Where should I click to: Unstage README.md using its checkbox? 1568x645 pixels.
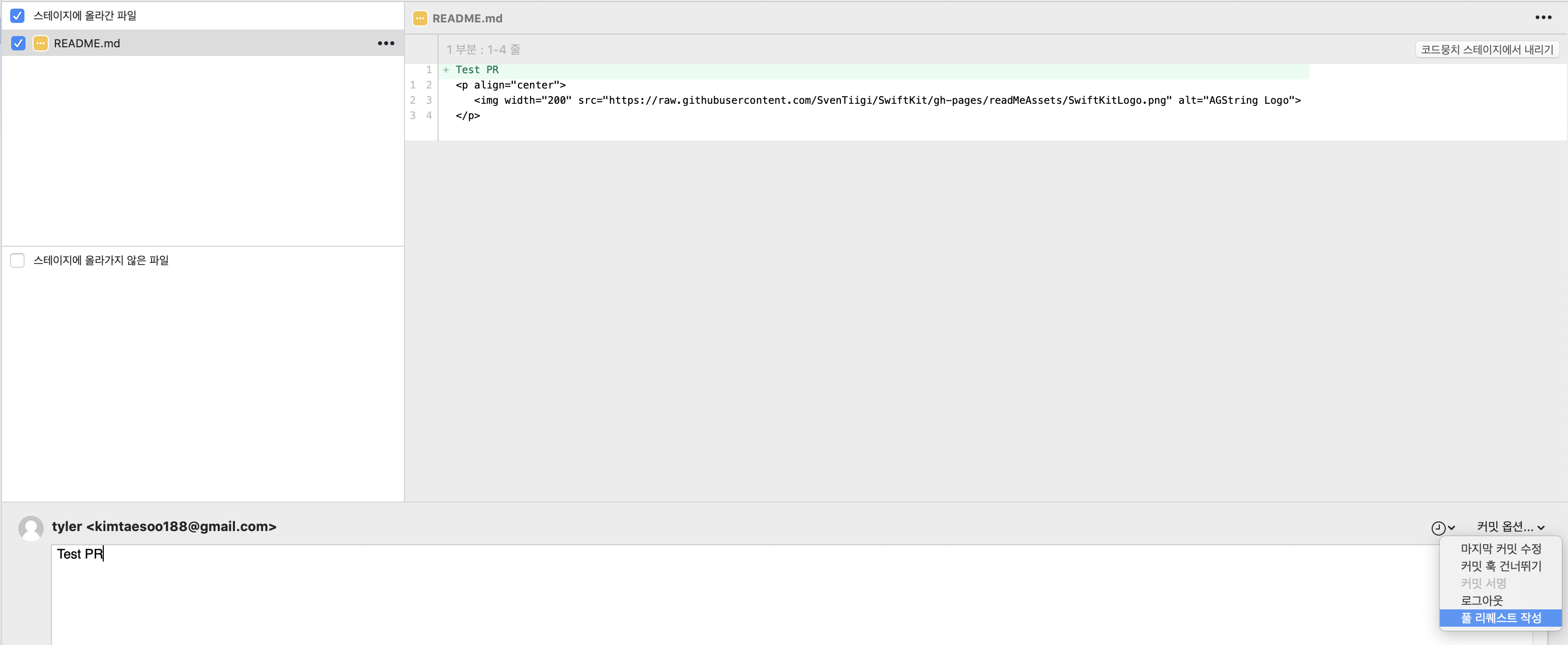tap(18, 43)
